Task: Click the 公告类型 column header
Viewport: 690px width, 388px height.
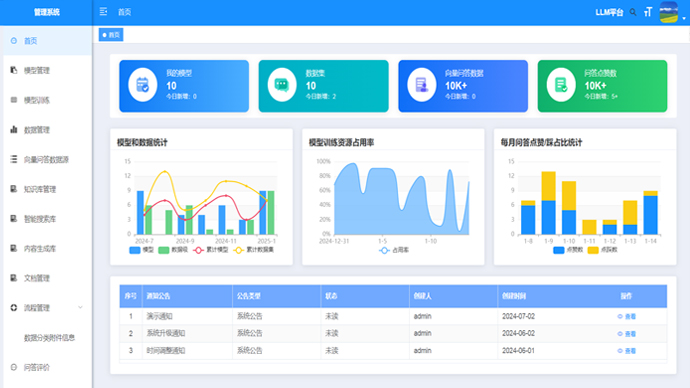Action: (x=277, y=296)
